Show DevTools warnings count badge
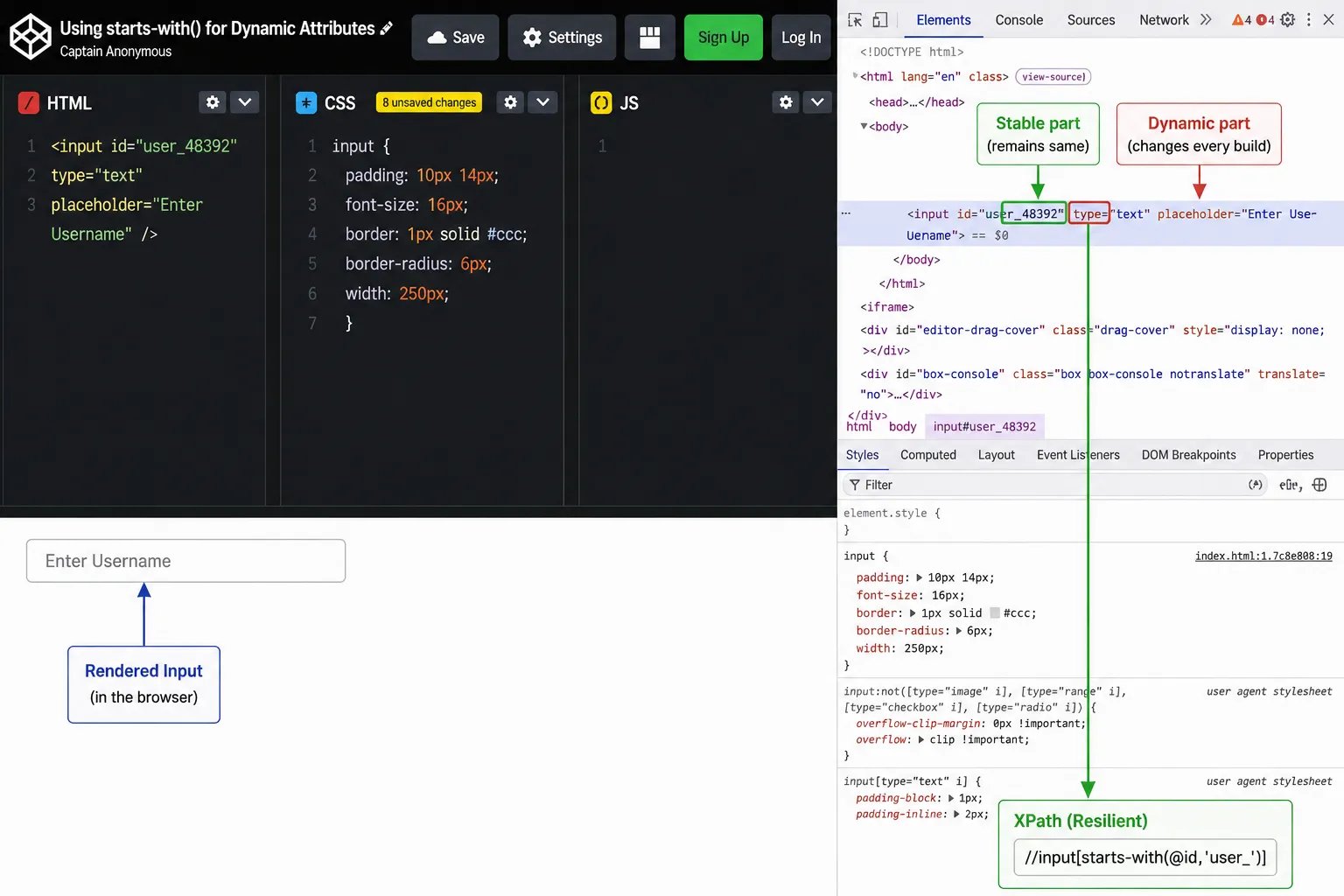1344x896 pixels. 1242,19
